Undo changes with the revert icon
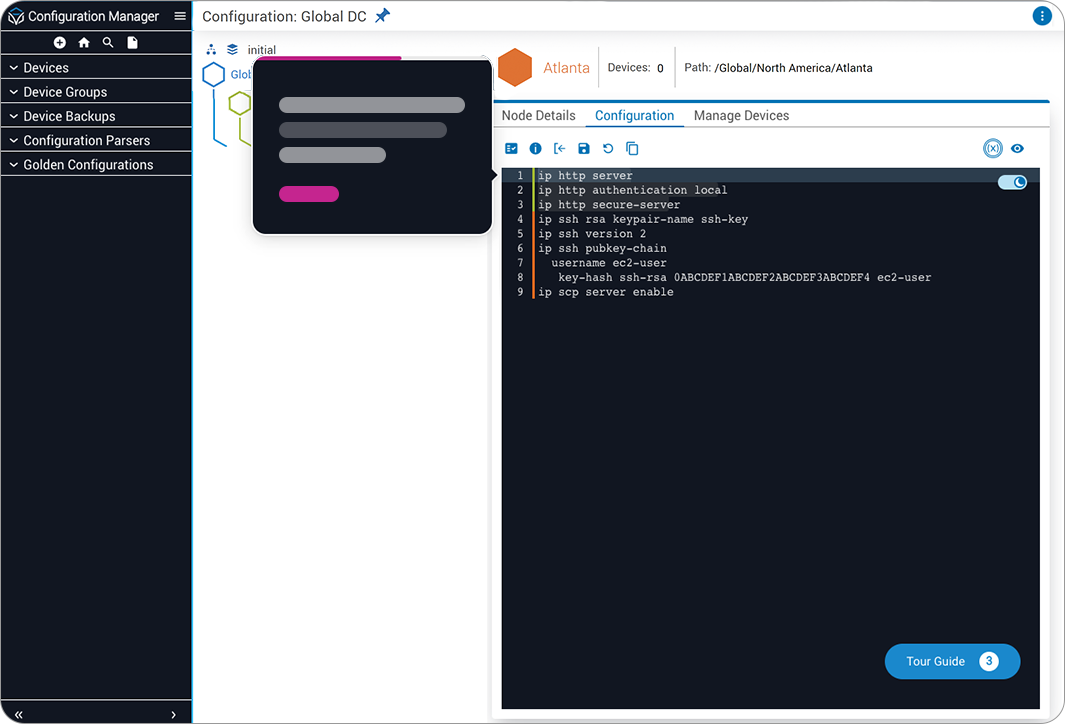The width and height of the screenshot is (1065, 724). 607,148
